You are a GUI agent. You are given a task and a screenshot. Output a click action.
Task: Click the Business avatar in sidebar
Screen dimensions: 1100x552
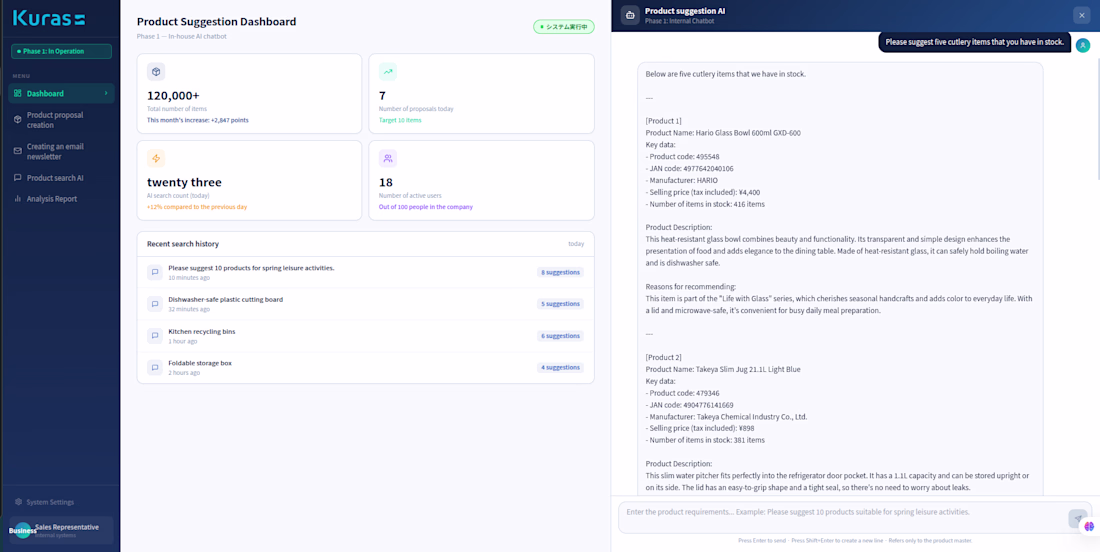[x=22, y=530]
